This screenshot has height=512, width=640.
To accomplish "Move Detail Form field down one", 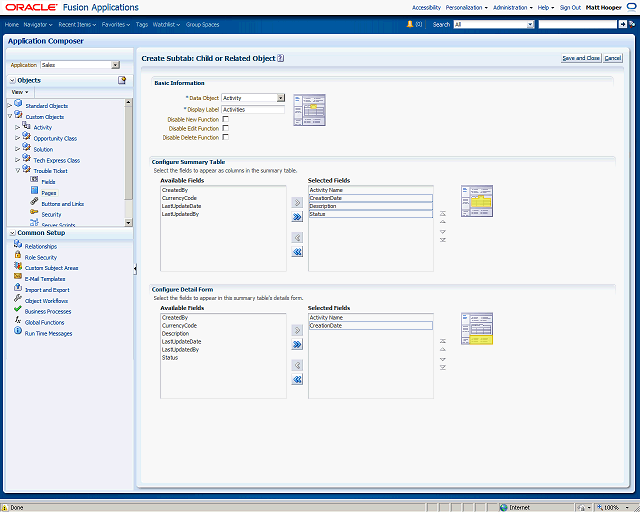I will [443, 359].
